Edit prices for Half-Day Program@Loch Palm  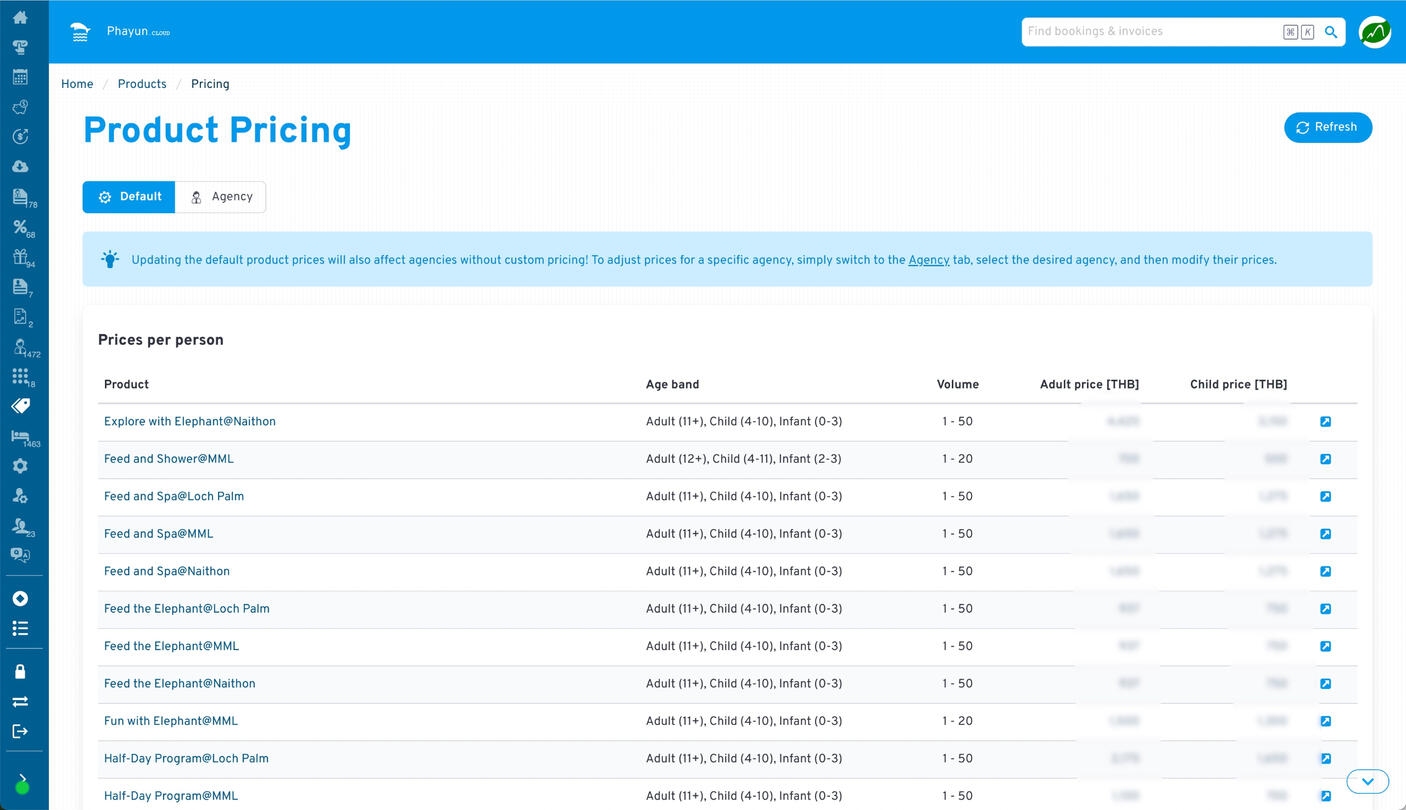1326,758
